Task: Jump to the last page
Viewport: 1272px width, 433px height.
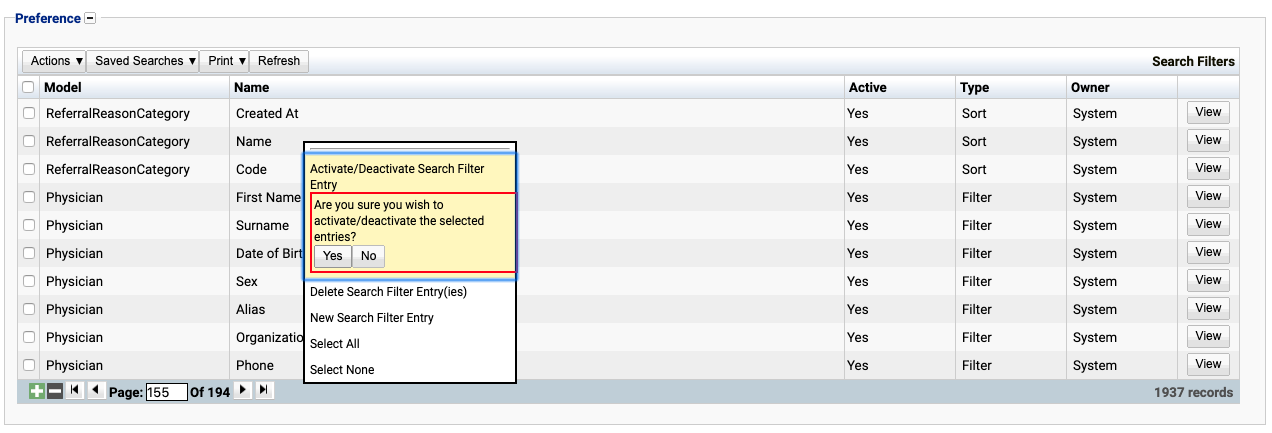Action: click(263, 391)
